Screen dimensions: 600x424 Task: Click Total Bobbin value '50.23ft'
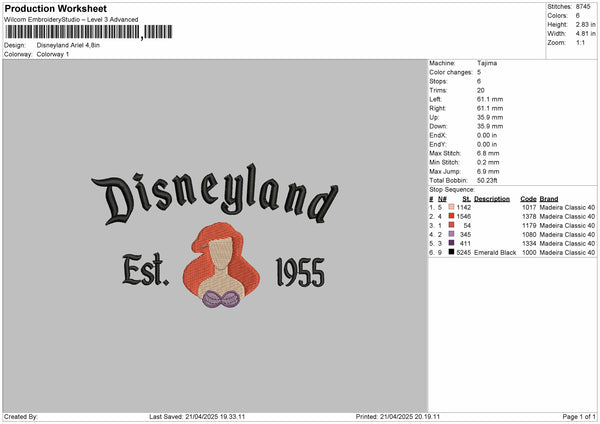click(x=487, y=181)
